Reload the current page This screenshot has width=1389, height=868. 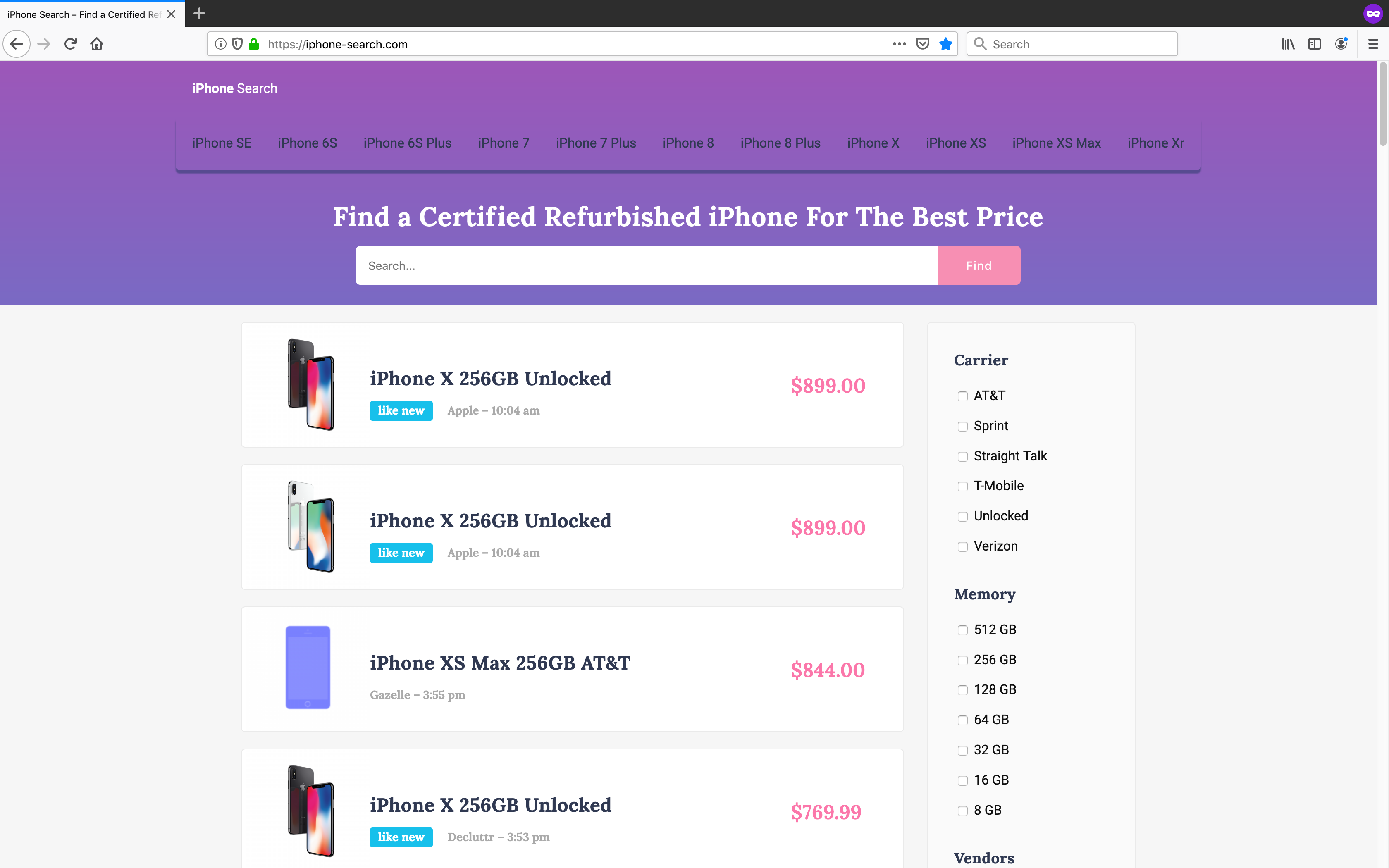click(x=70, y=44)
